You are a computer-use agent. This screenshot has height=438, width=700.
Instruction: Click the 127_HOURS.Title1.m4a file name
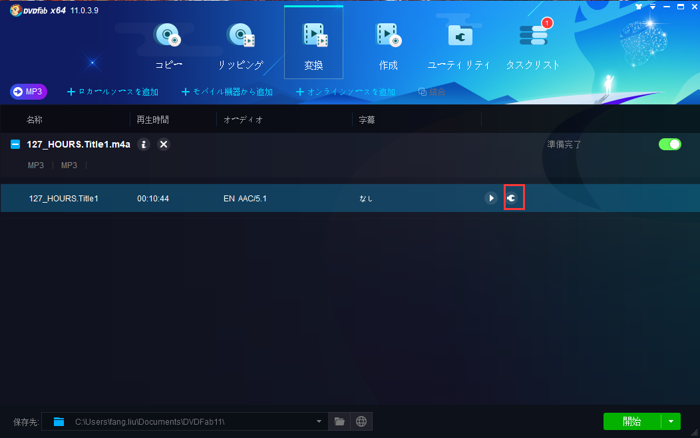79,144
